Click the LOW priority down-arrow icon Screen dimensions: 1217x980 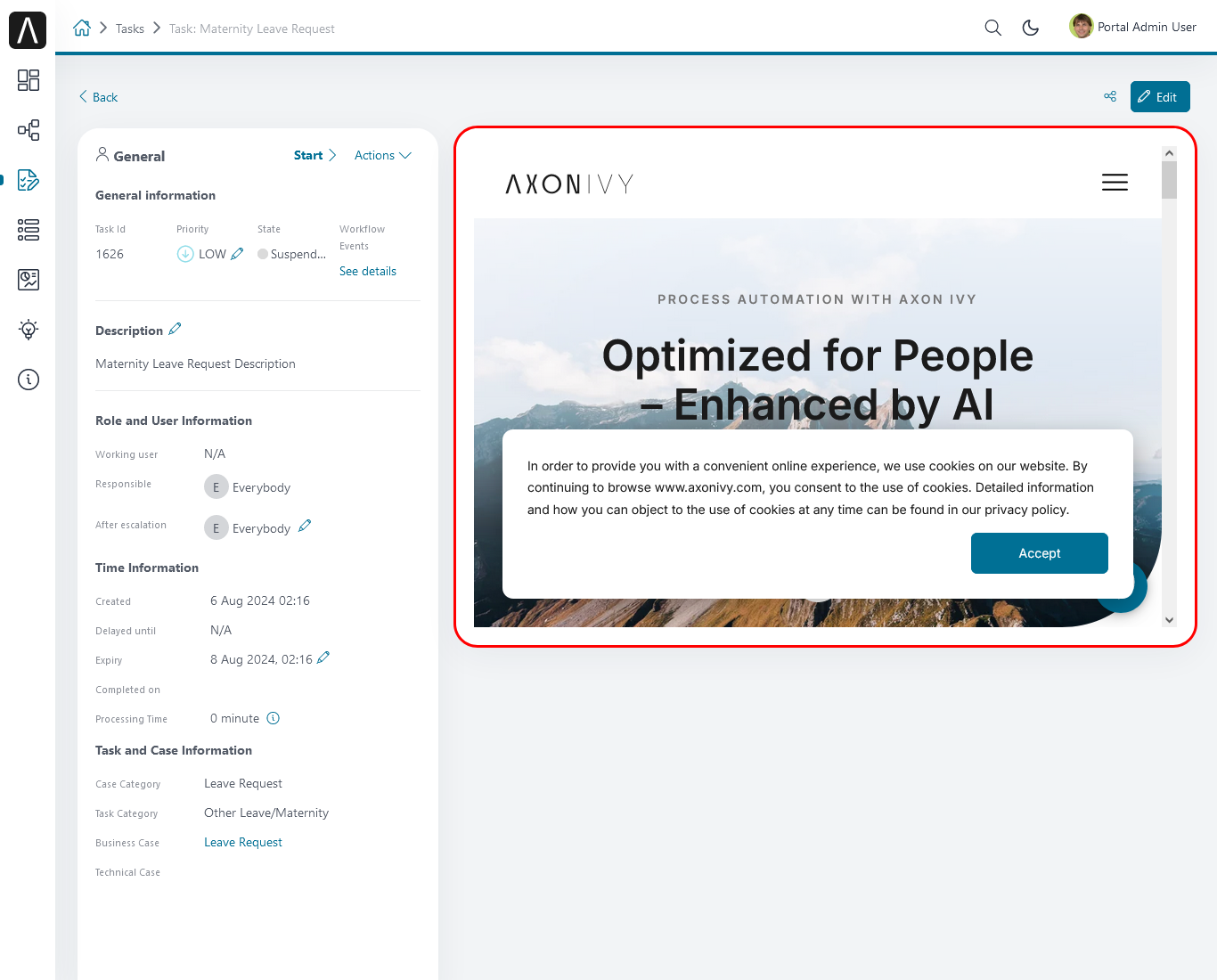click(185, 254)
